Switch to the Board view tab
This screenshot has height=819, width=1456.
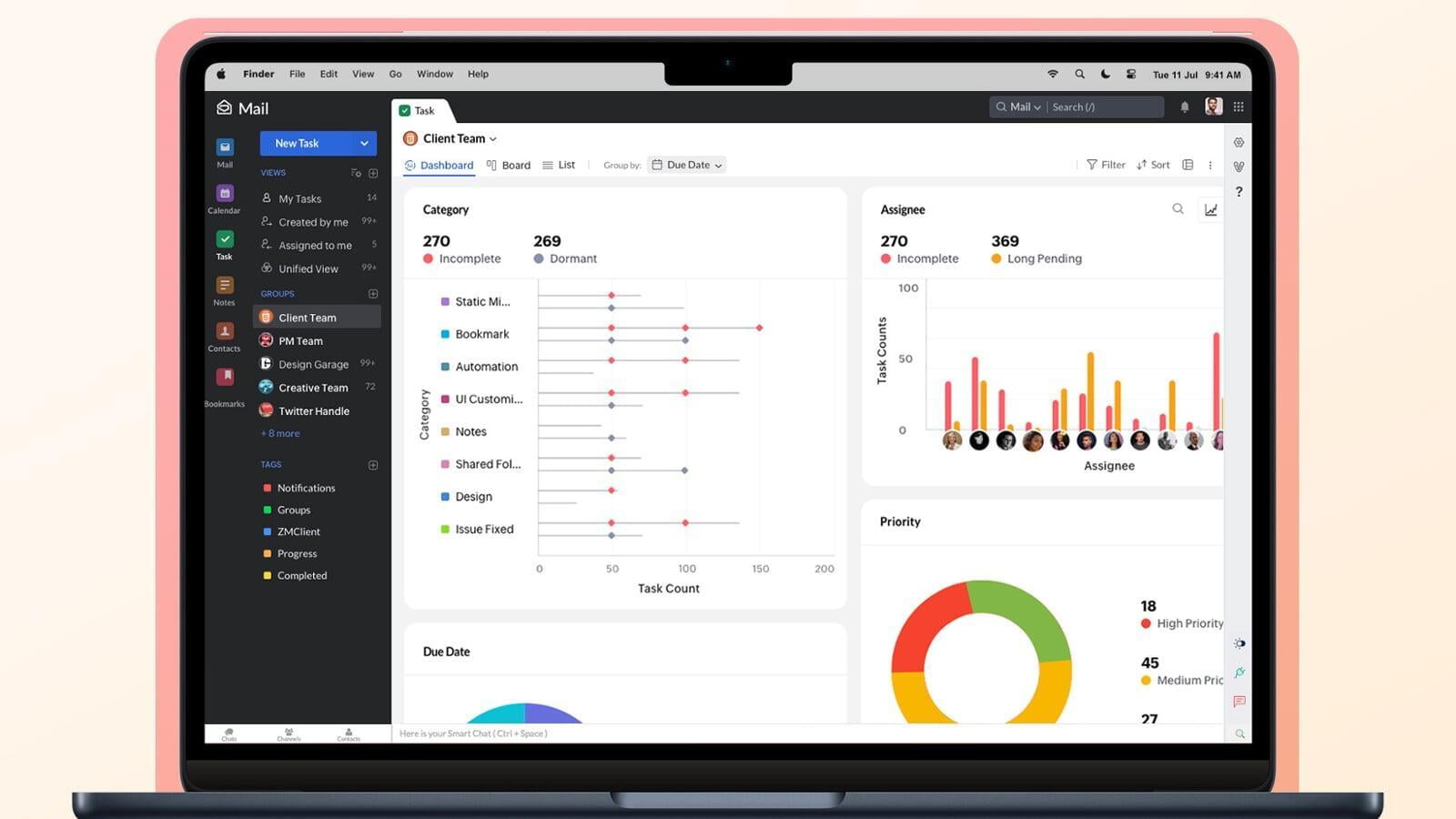tap(509, 166)
